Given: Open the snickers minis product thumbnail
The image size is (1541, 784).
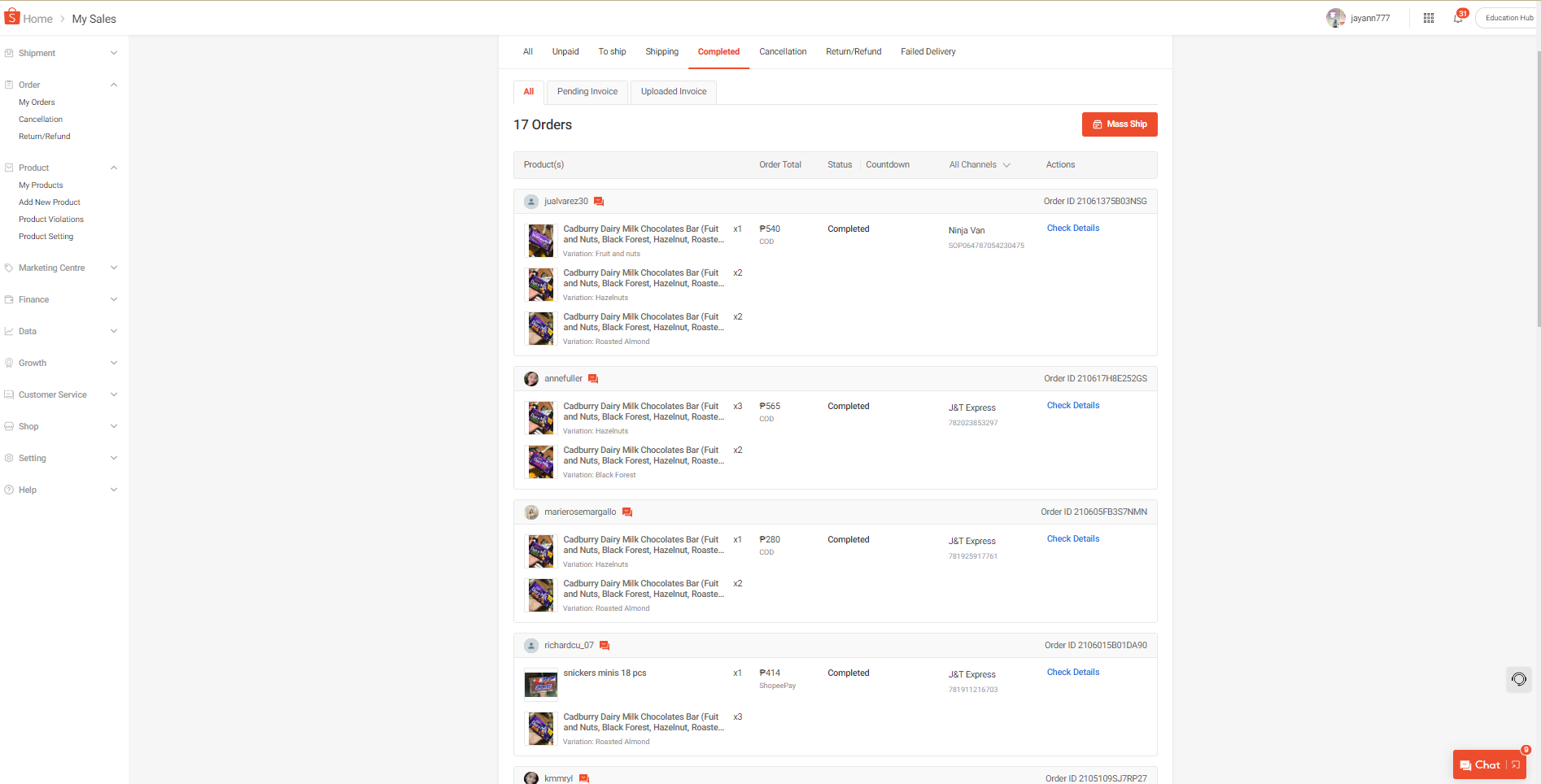Looking at the screenshot, I should coord(541,685).
